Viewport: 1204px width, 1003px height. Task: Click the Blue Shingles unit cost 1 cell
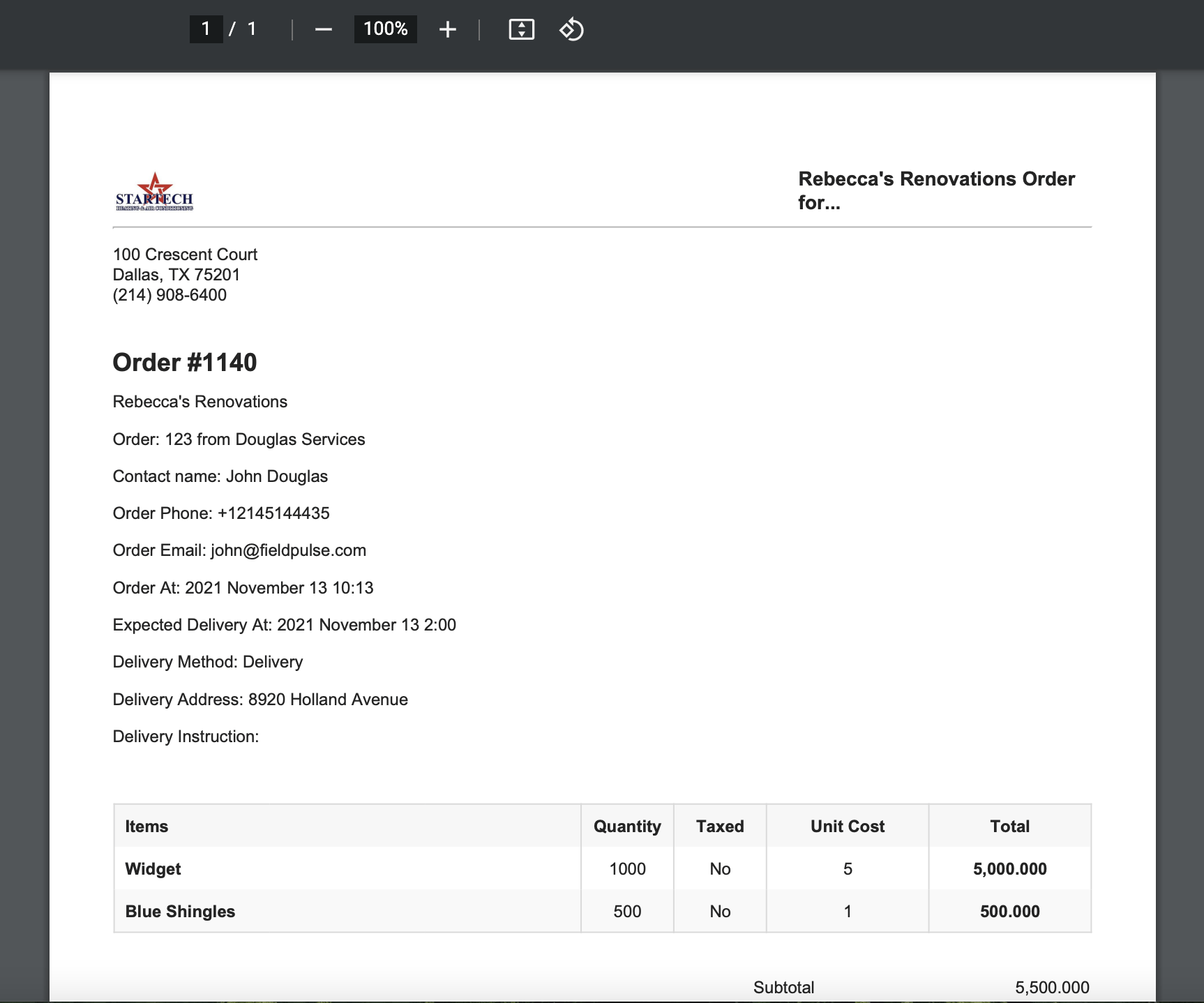pos(848,912)
